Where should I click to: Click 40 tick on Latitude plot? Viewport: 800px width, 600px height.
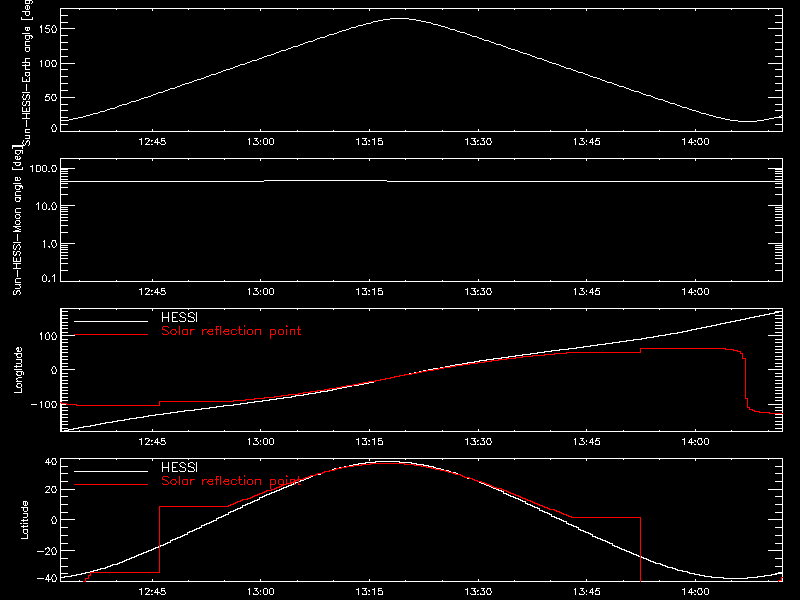(x=51, y=462)
